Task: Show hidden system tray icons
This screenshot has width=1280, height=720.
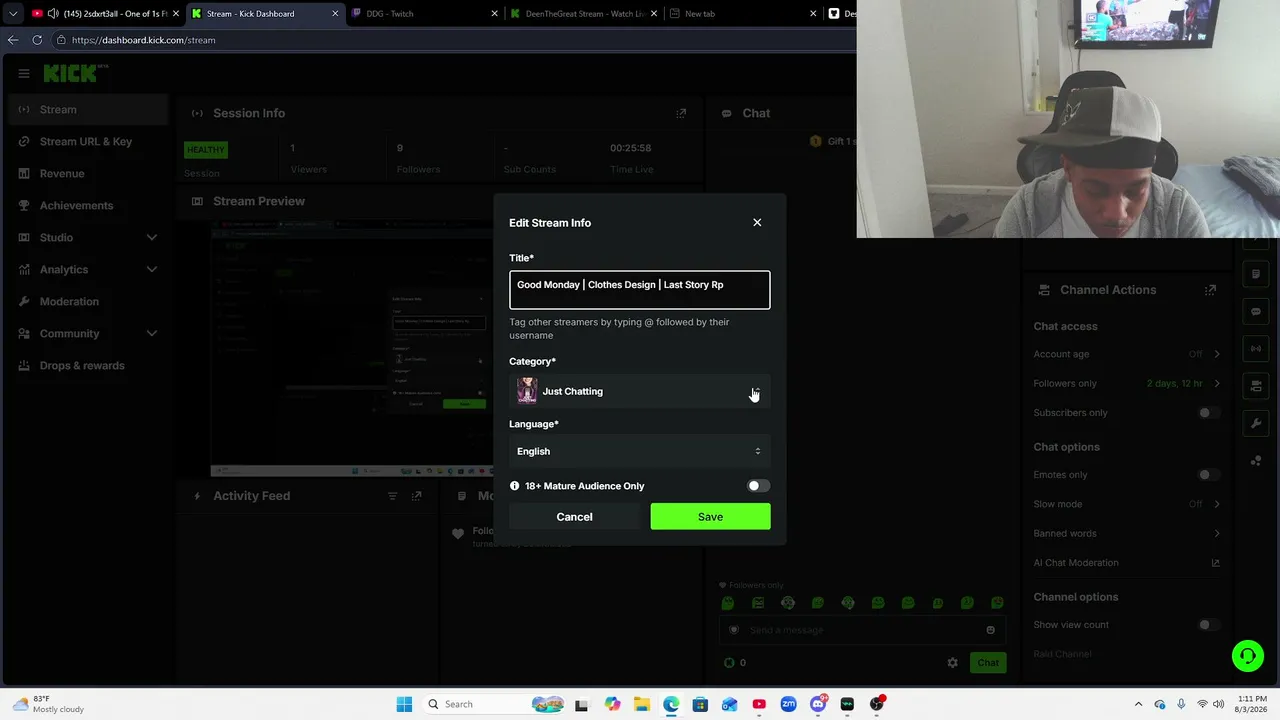Action: [1138, 704]
